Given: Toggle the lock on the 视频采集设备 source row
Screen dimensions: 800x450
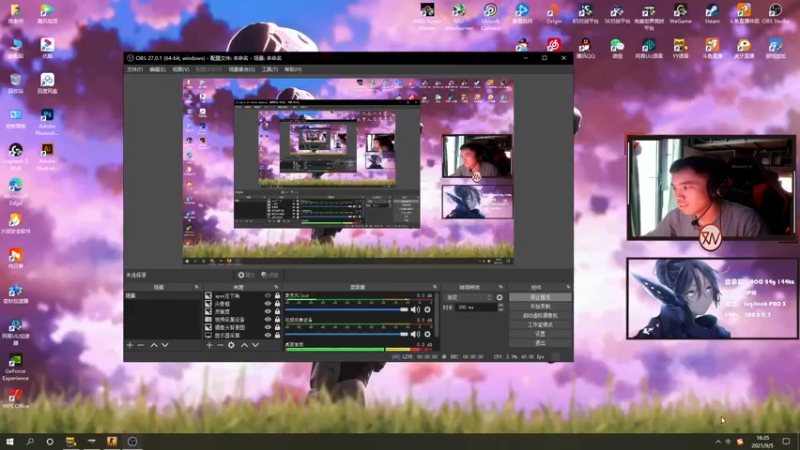Looking at the screenshot, I should click(x=278, y=319).
